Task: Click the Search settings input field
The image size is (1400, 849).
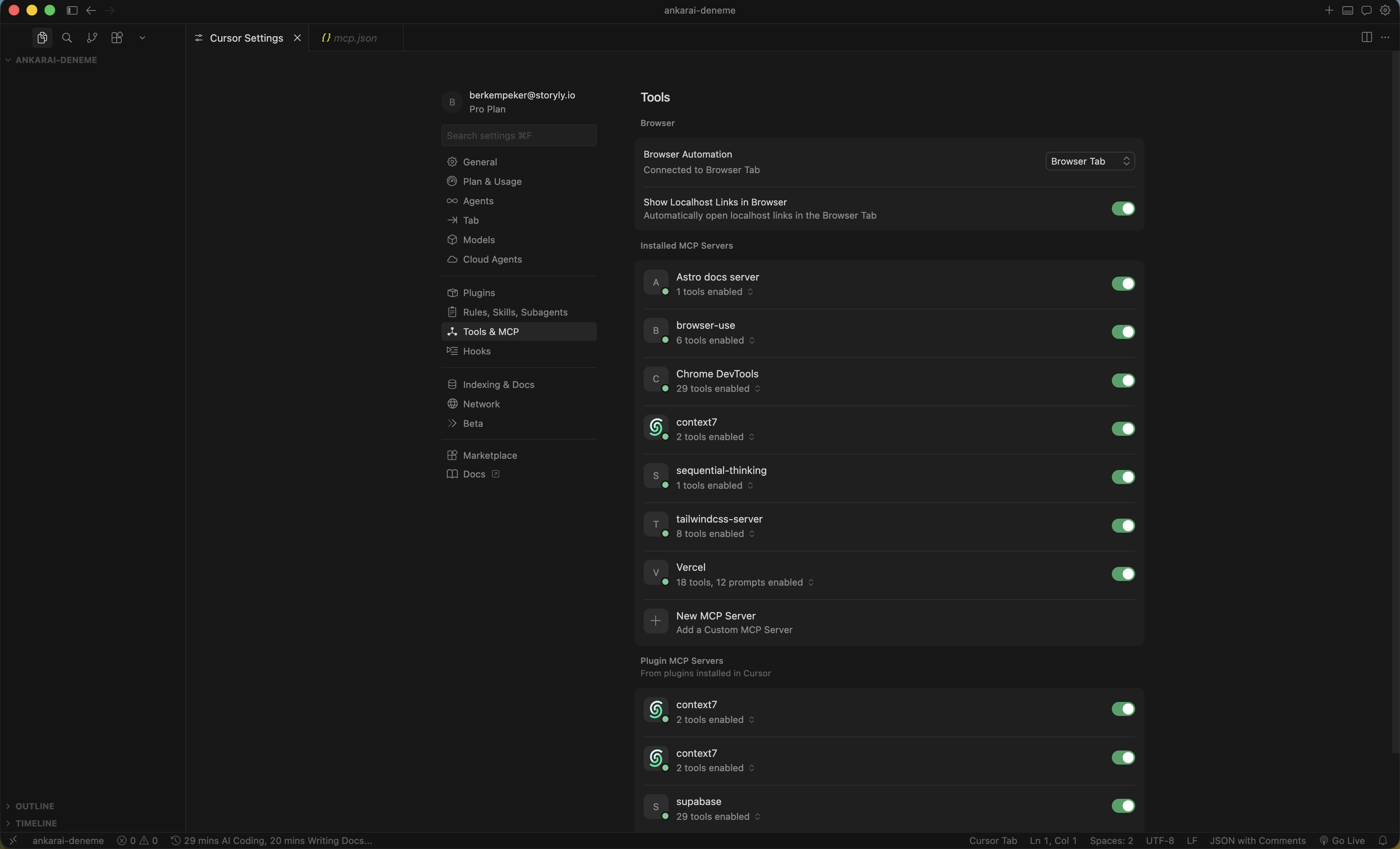Action: [x=518, y=135]
